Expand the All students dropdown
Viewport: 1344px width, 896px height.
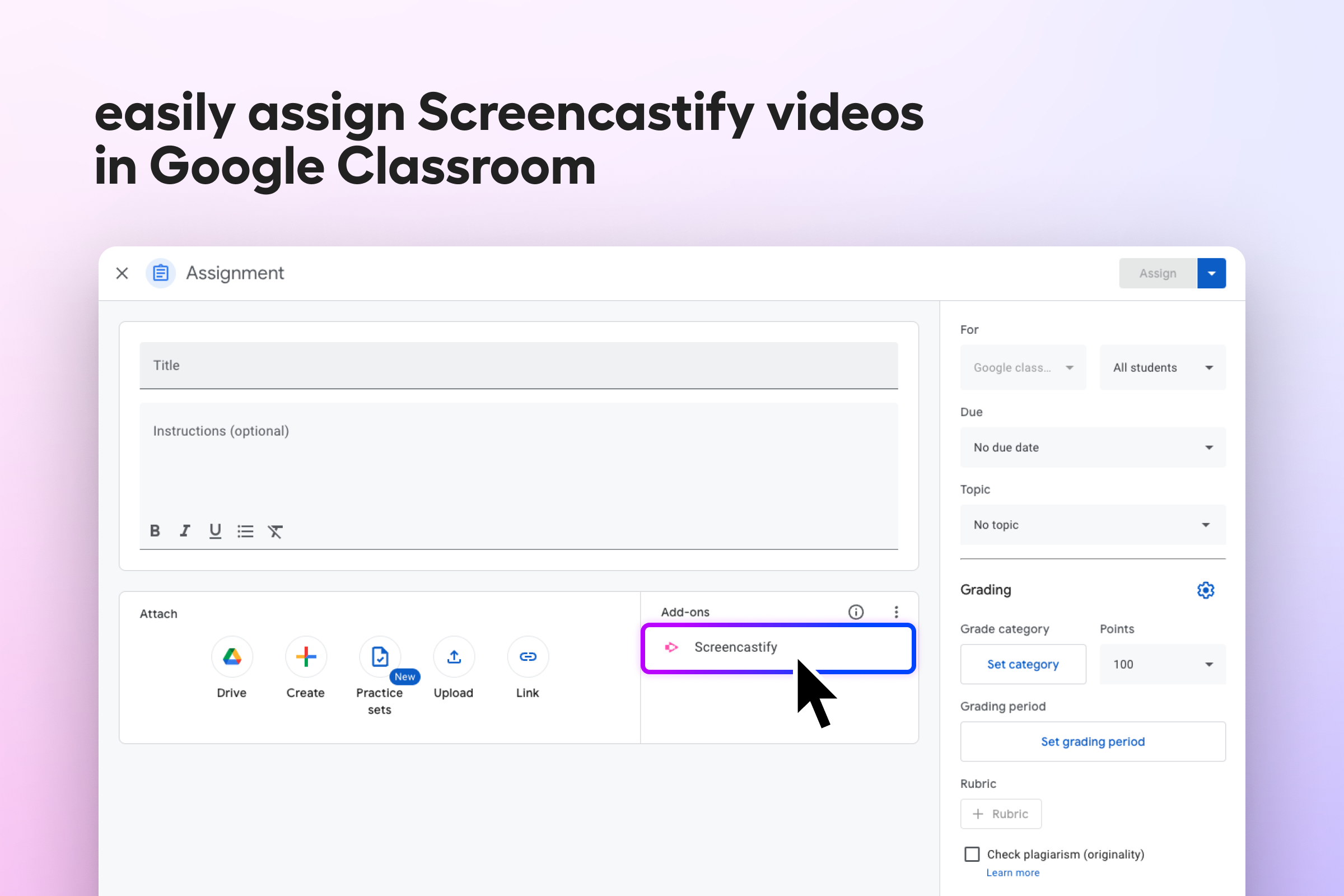tap(1163, 367)
